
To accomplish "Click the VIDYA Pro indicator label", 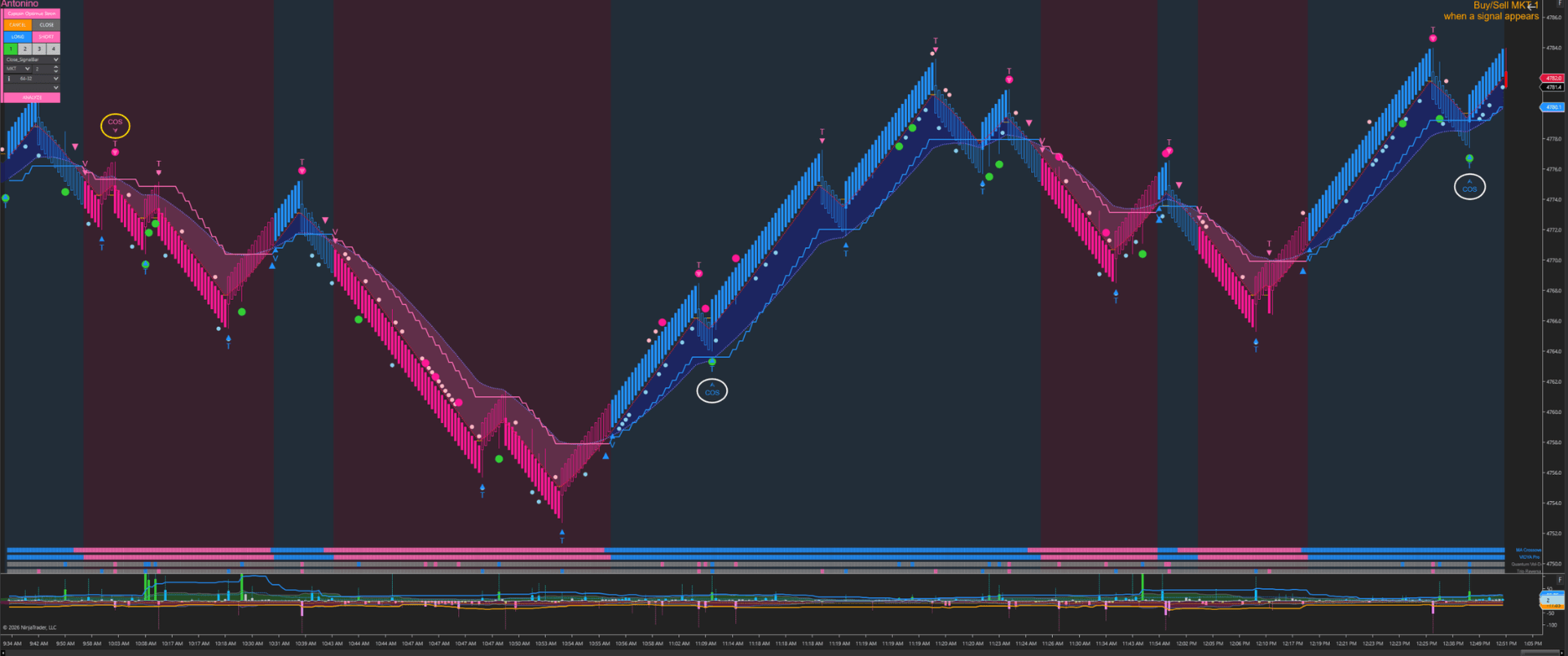I will (x=1529, y=557).
